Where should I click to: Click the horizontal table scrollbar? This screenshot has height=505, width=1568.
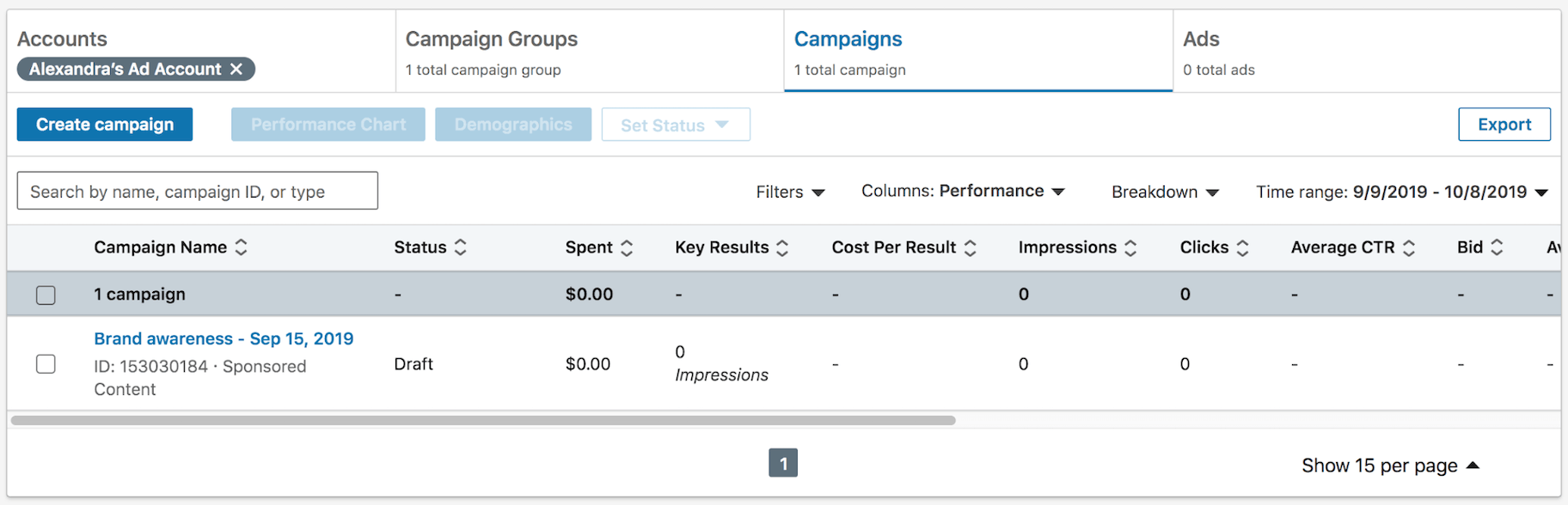(483, 421)
